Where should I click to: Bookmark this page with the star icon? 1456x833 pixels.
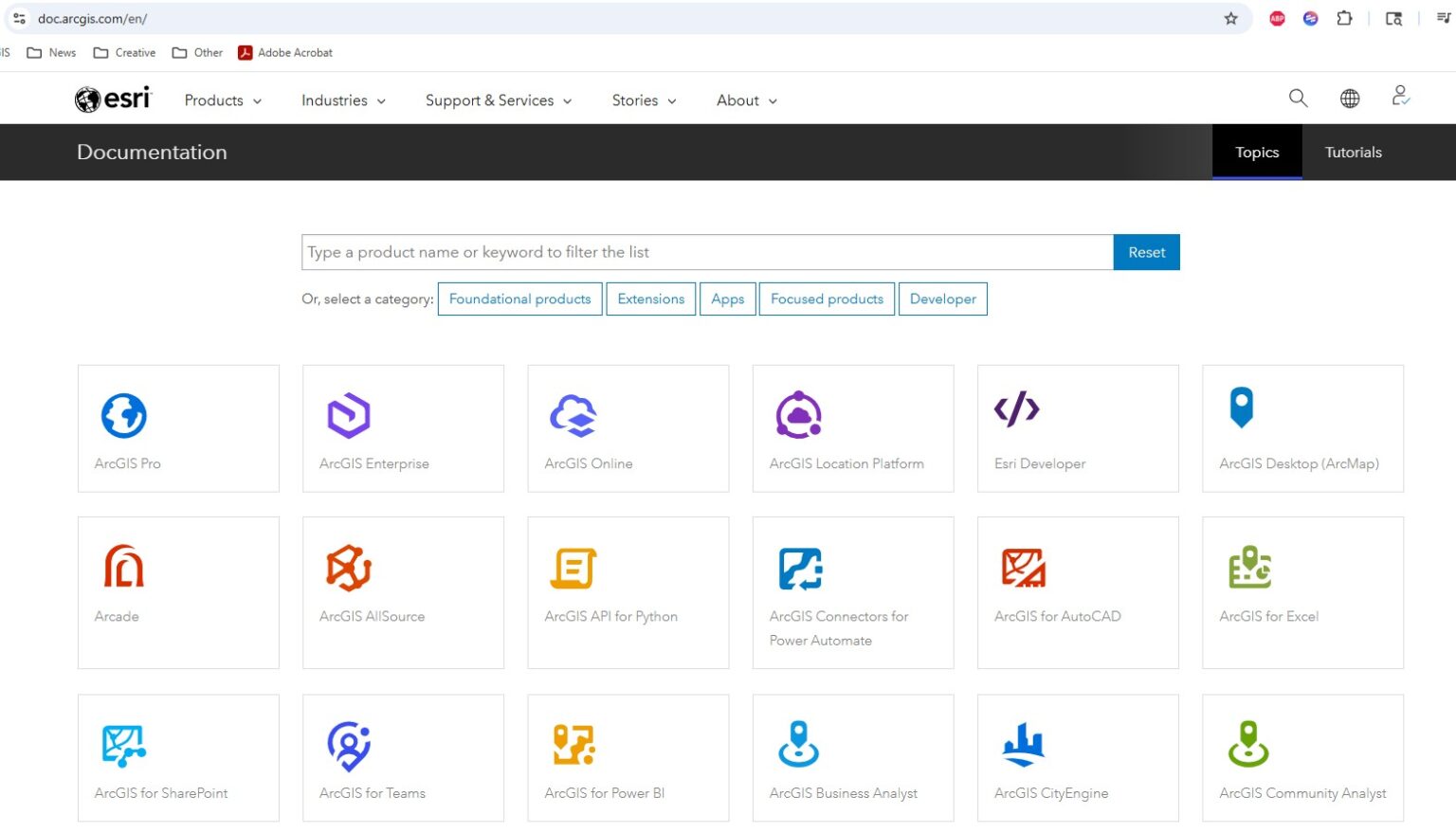1230,18
